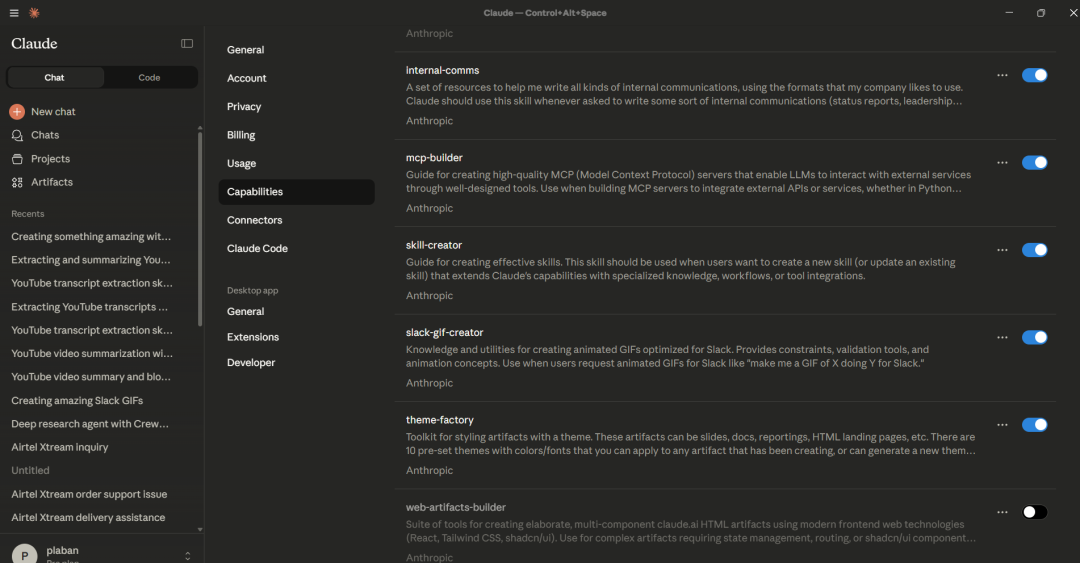Open the hamburger menu icon
This screenshot has width=1080, height=563.
(x=14, y=13)
